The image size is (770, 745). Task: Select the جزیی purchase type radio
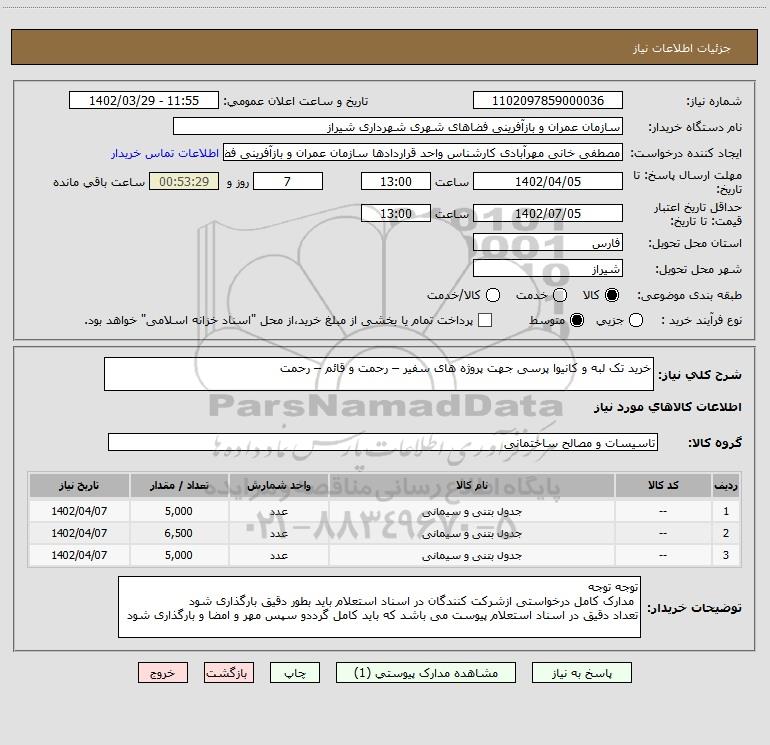click(636, 320)
